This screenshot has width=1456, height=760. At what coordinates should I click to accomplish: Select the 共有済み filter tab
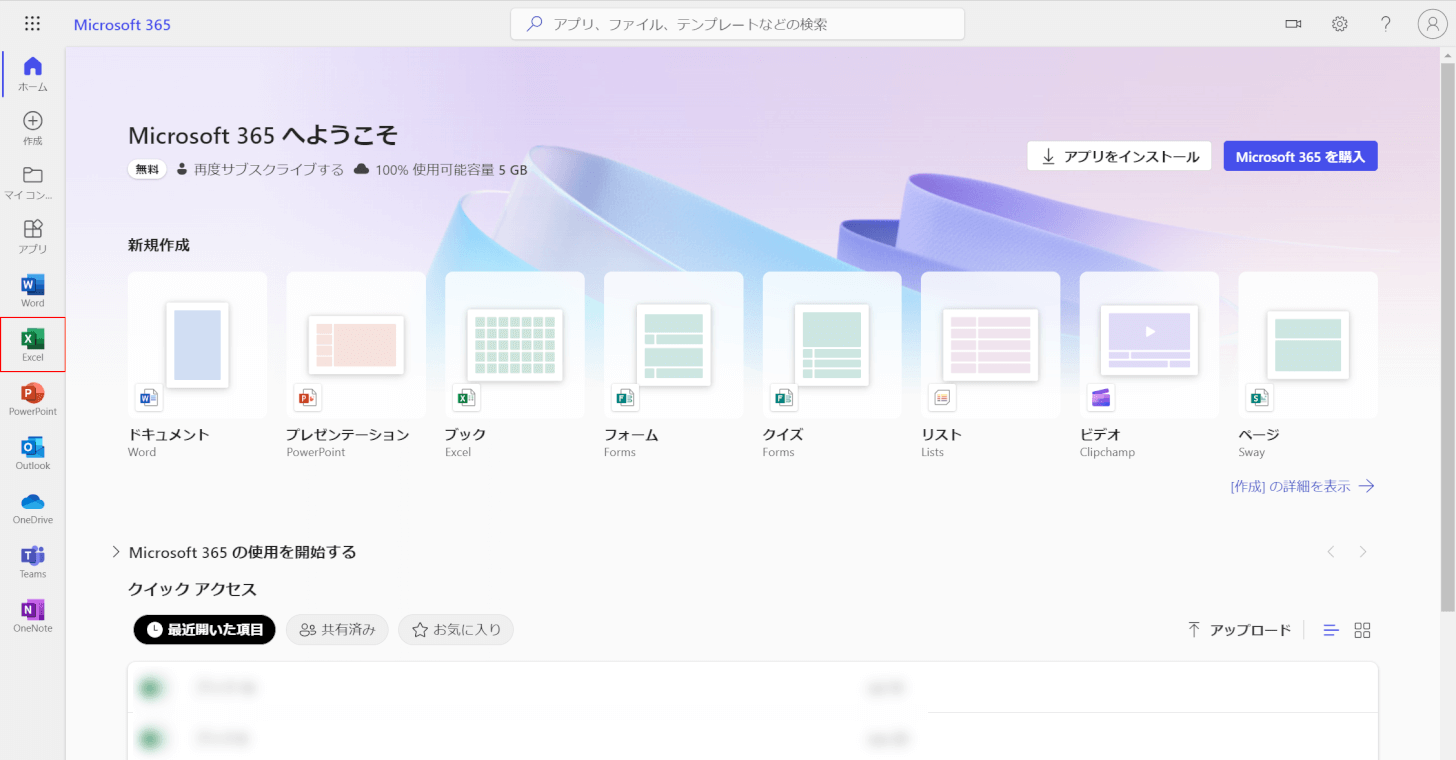pyautogui.click(x=337, y=630)
